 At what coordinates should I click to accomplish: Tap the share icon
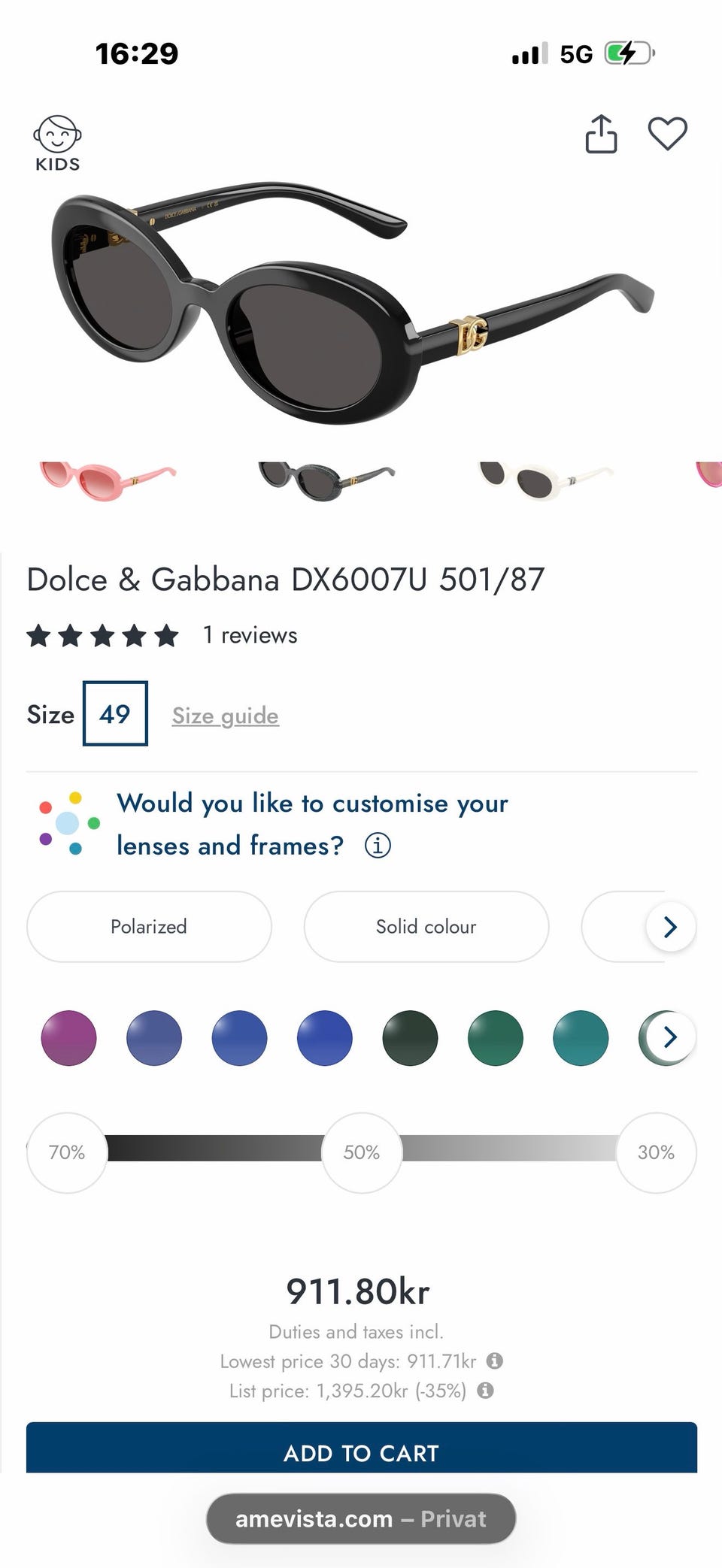pyautogui.click(x=601, y=135)
